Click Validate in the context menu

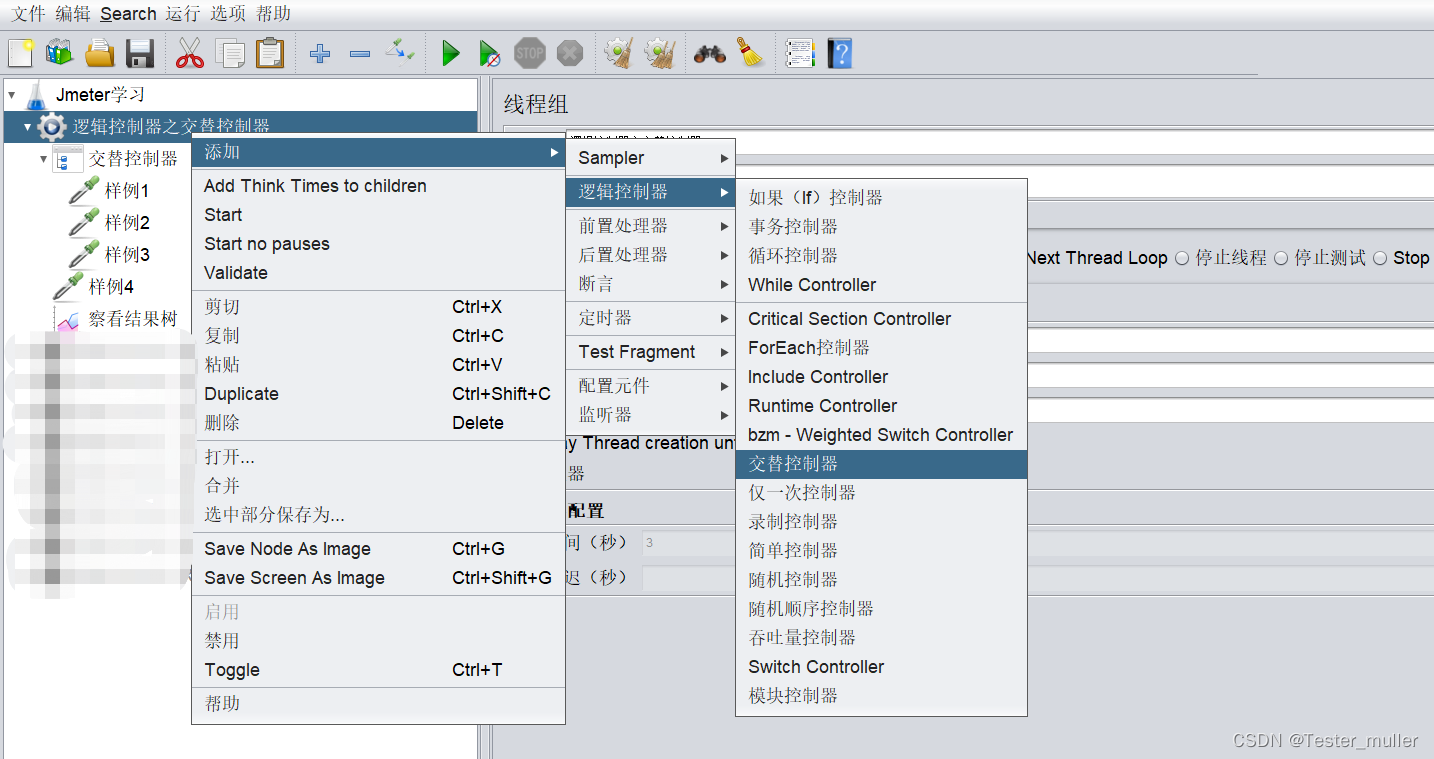[378, 273]
